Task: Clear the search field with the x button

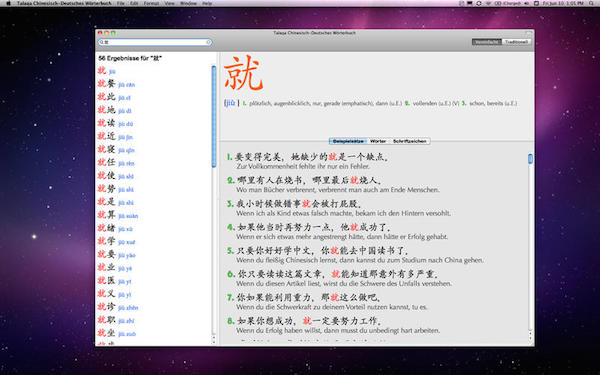Action: [209, 42]
